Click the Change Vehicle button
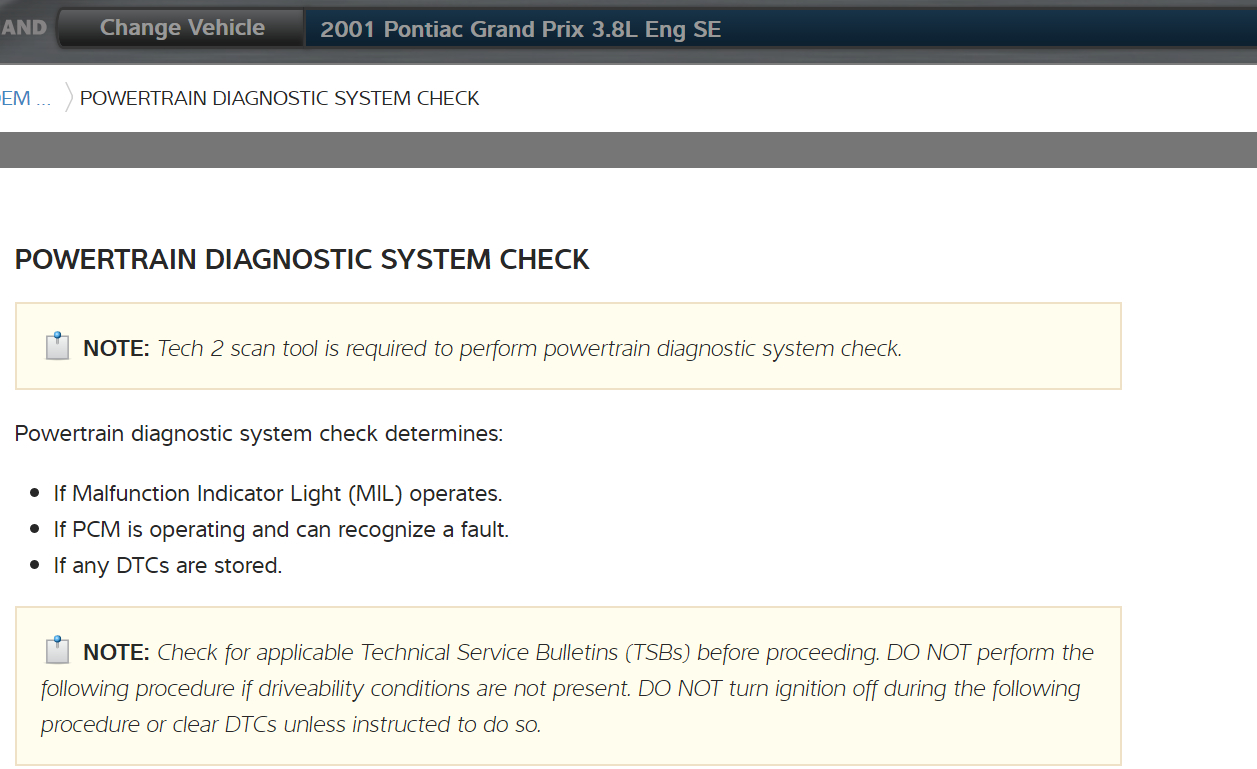Screen dimensions: 1257x769 click(182, 28)
